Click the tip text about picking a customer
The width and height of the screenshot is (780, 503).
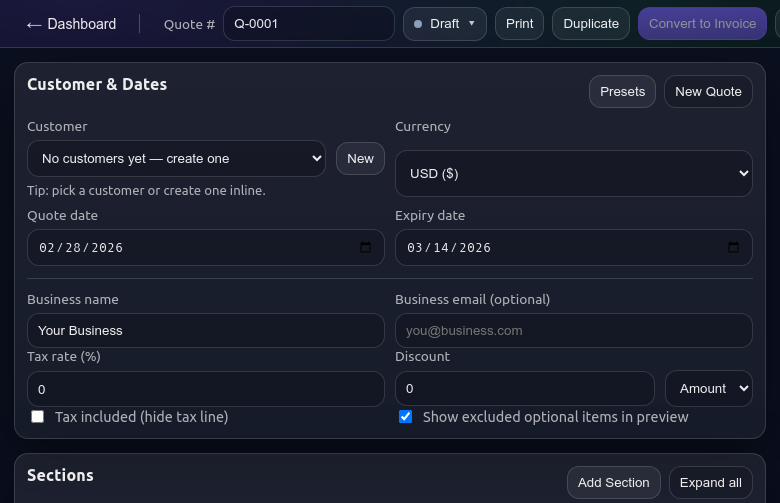pyautogui.click(x=146, y=191)
